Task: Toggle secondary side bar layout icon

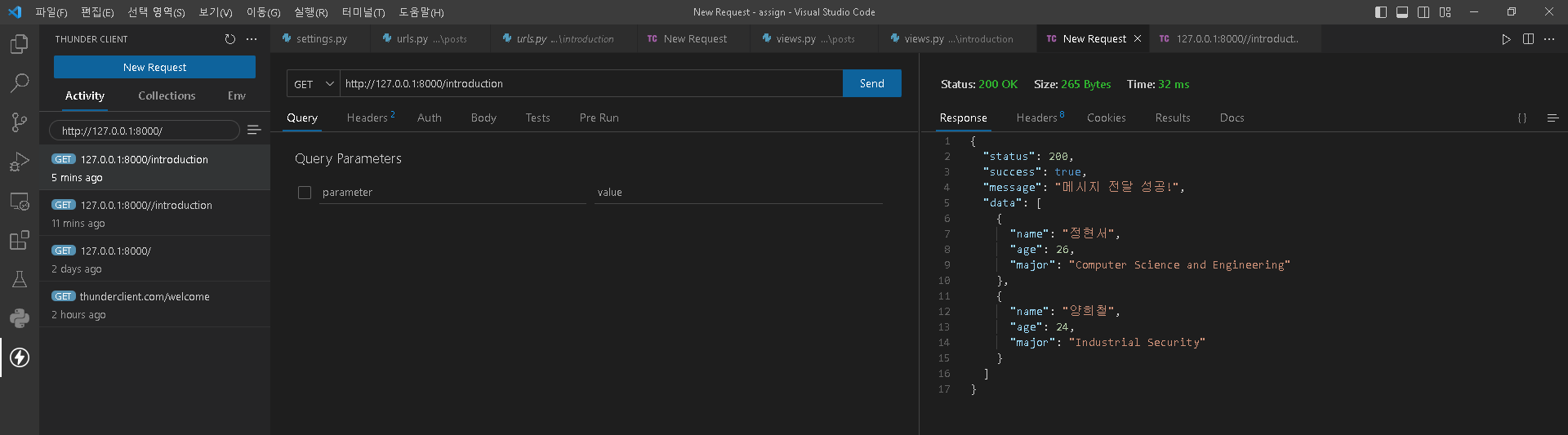Action: pos(1423,12)
